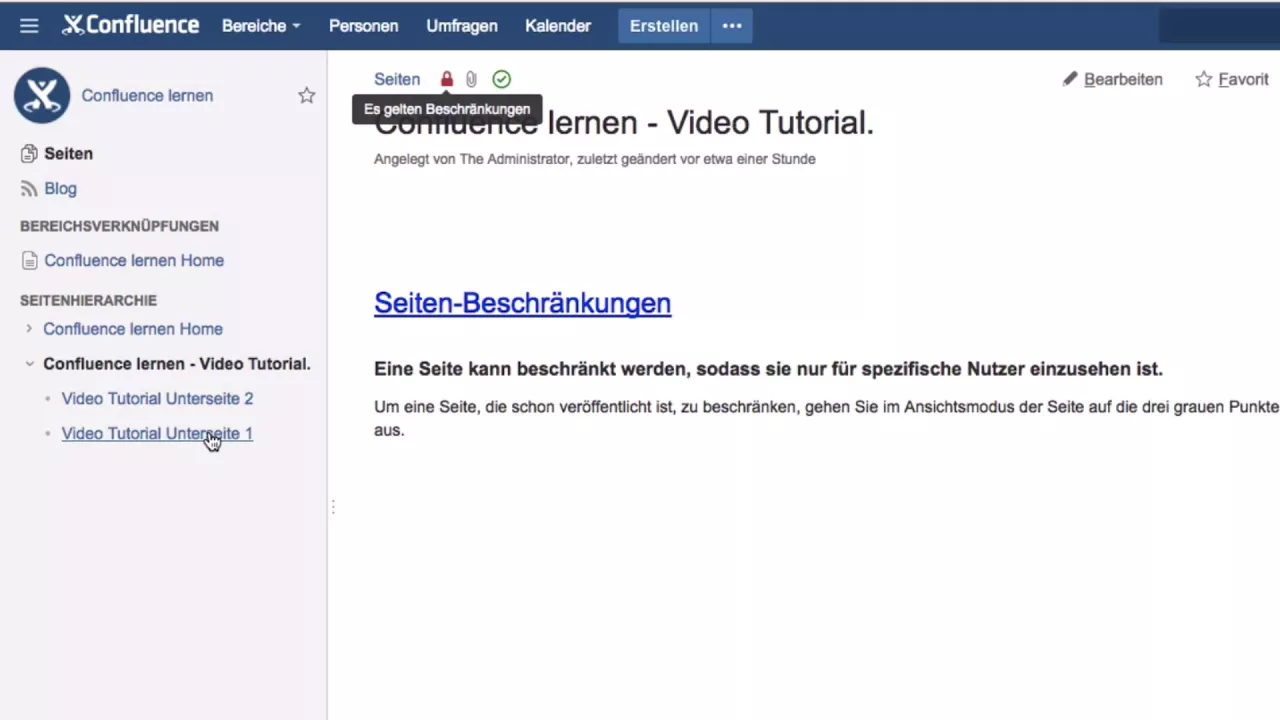Click the Blog RSS icon in the sidebar
Viewport: 1280px width, 720px height.
[x=29, y=189]
